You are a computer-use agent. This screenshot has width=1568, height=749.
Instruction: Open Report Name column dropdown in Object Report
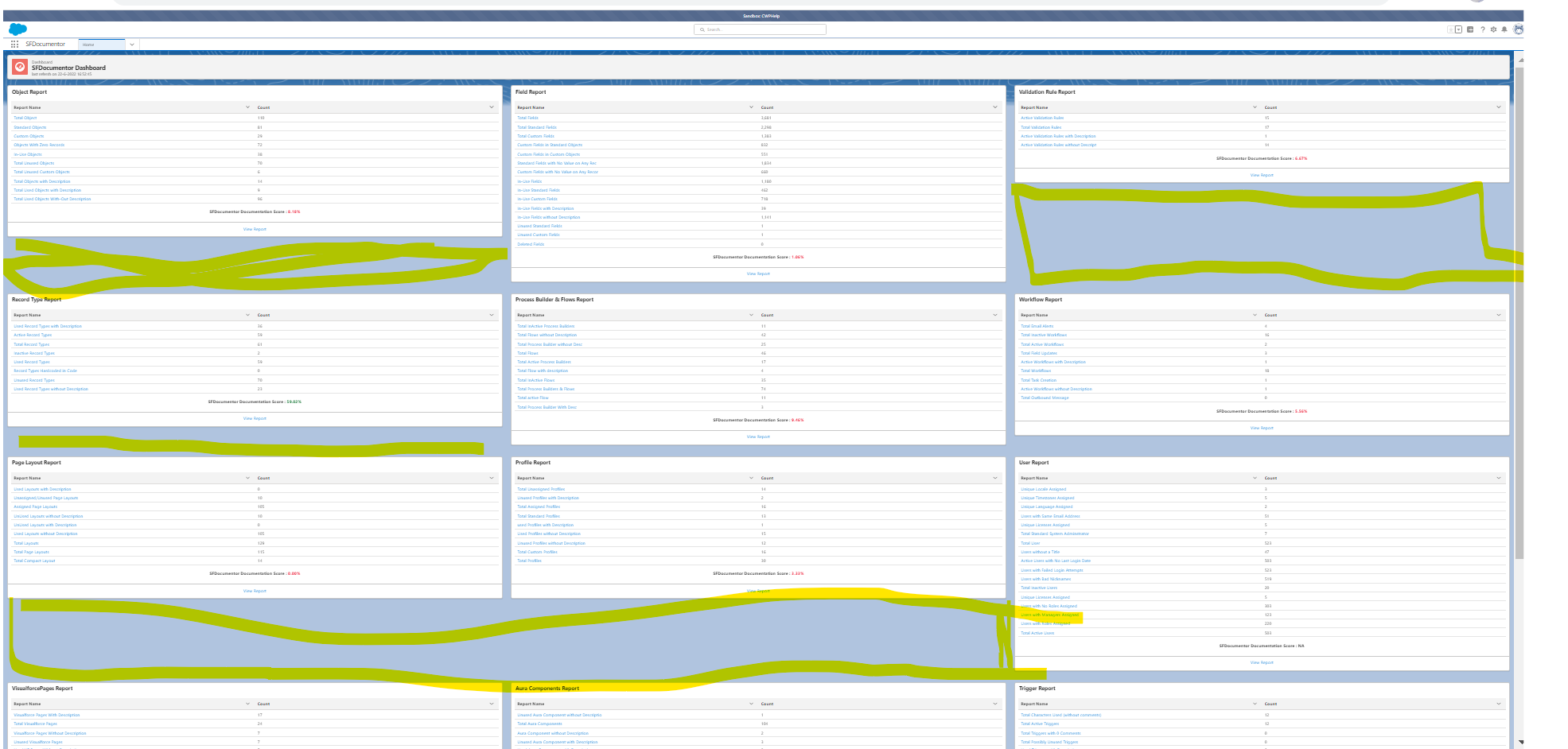(249, 107)
